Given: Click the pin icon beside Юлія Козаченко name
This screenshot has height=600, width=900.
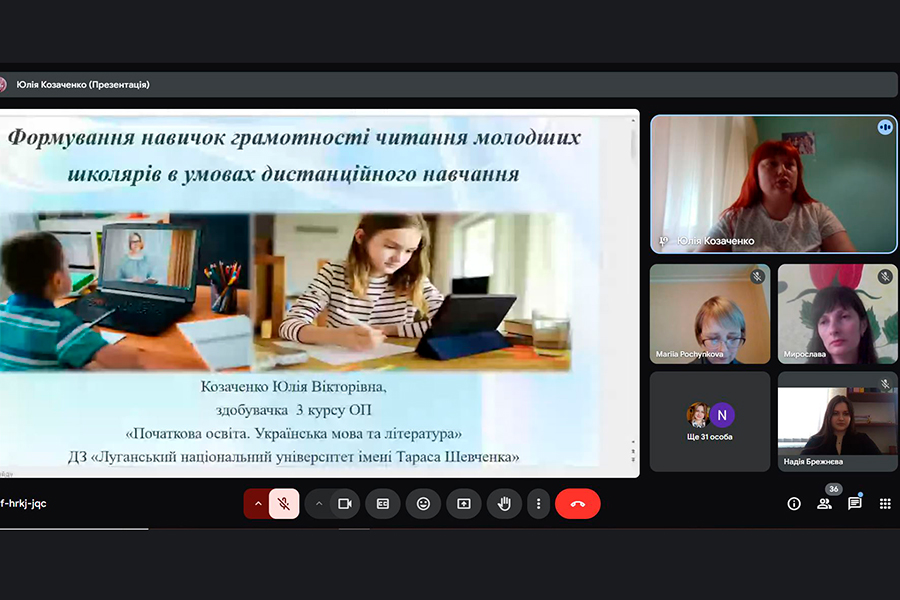Looking at the screenshot, I should (664, 241).
